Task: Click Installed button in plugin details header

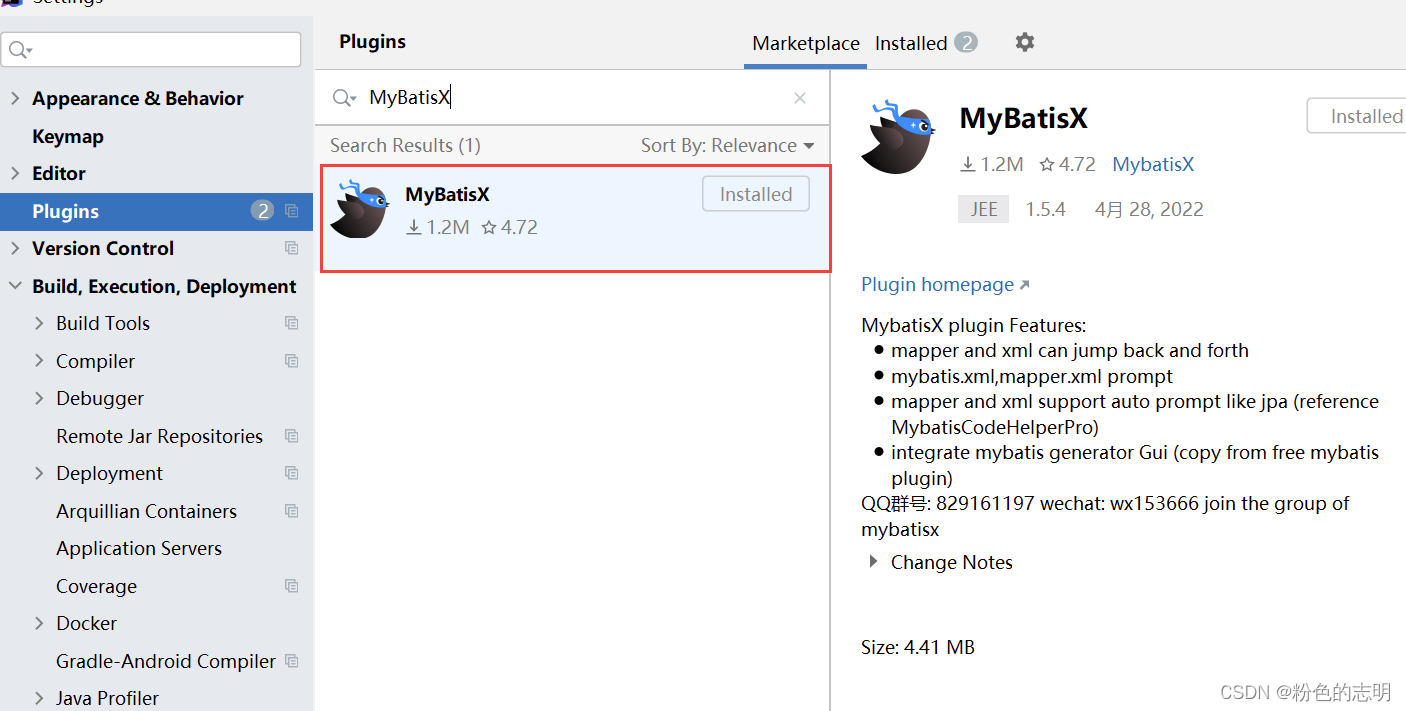Action: [1357, 116]
